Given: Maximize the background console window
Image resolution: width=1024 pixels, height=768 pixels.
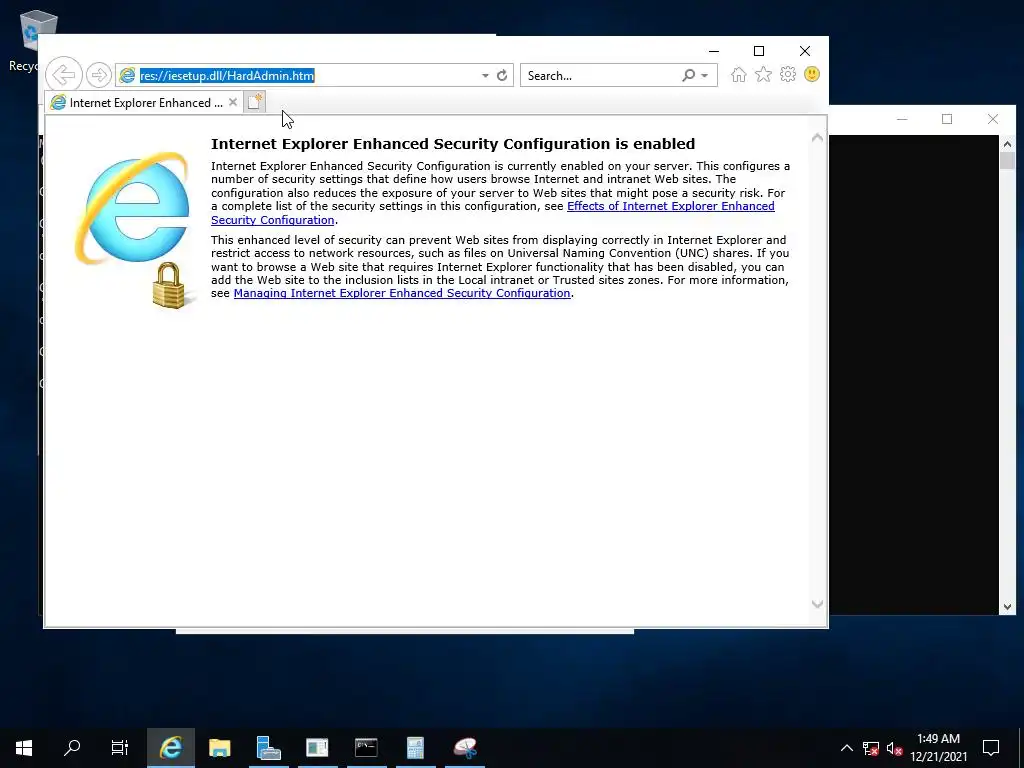Looking at the screenshot, I should coord(947,119).
